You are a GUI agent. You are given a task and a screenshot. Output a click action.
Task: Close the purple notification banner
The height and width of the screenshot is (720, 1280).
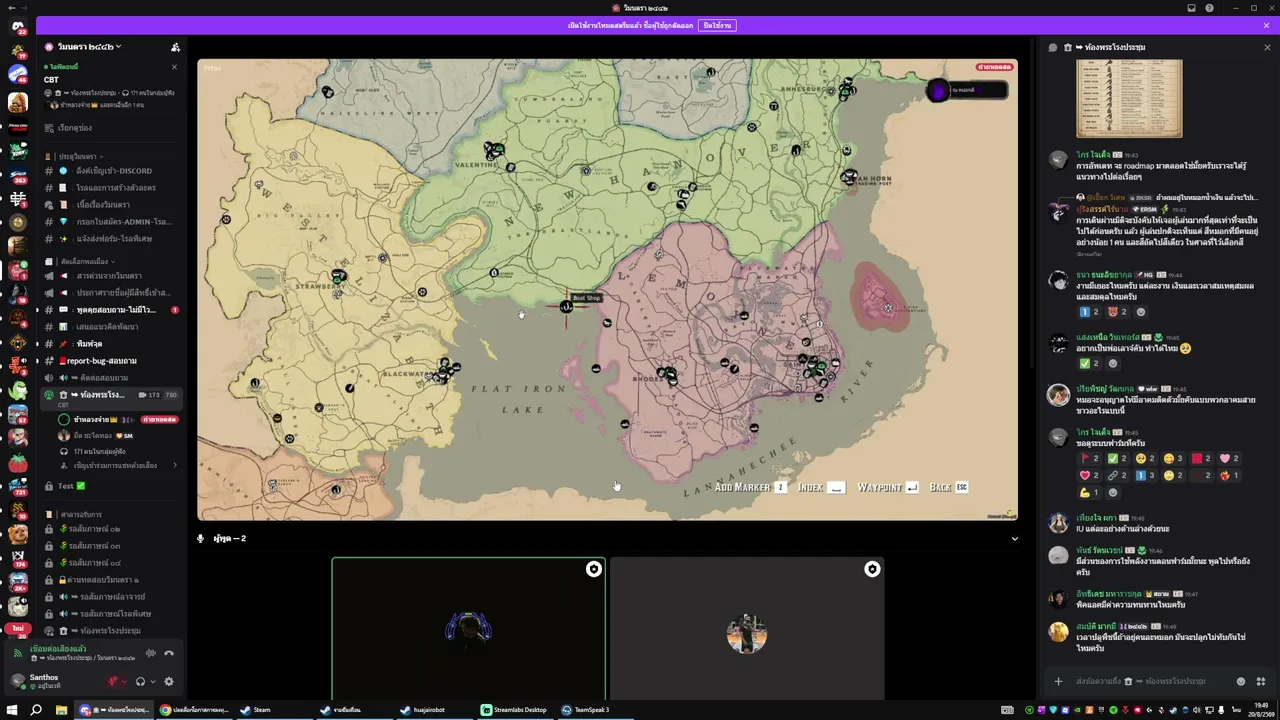coord(1267,25)
